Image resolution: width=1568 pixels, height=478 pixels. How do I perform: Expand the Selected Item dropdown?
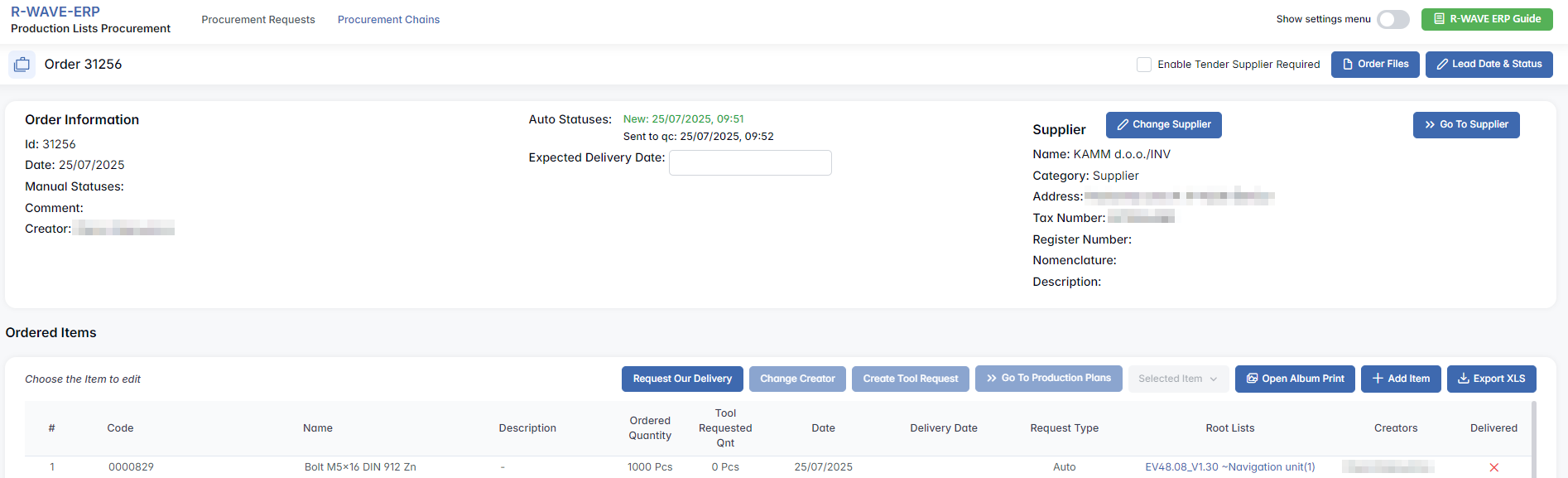point(1177,379)
